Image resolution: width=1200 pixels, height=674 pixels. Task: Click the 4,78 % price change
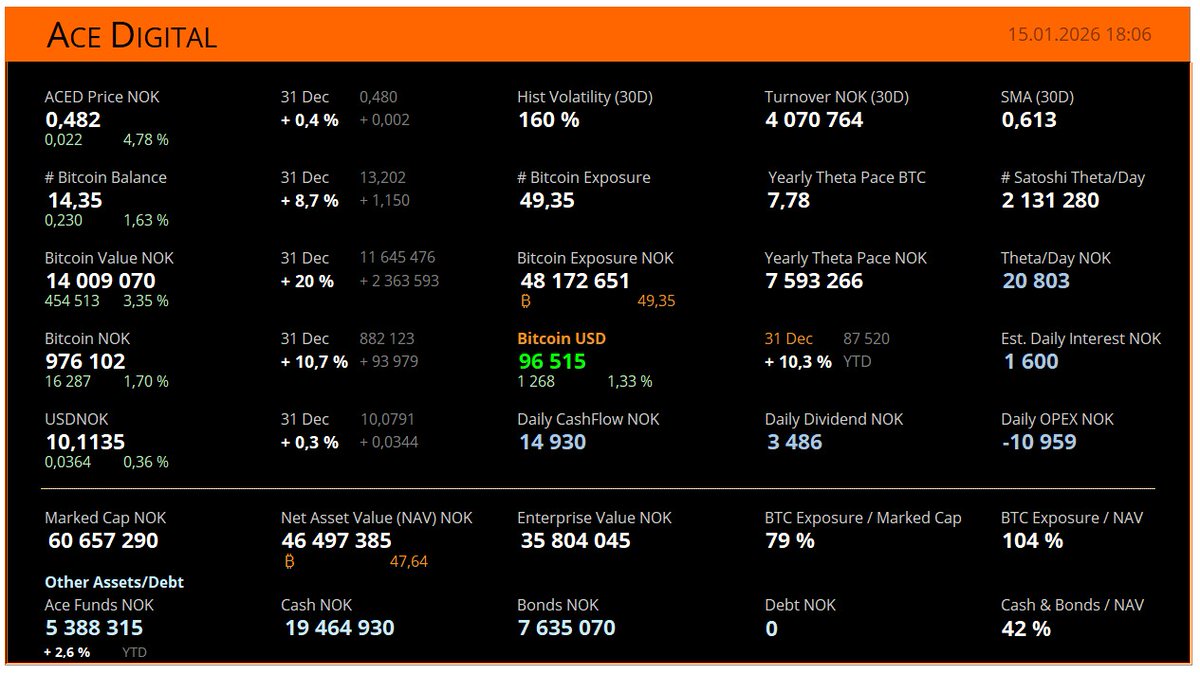146,140
